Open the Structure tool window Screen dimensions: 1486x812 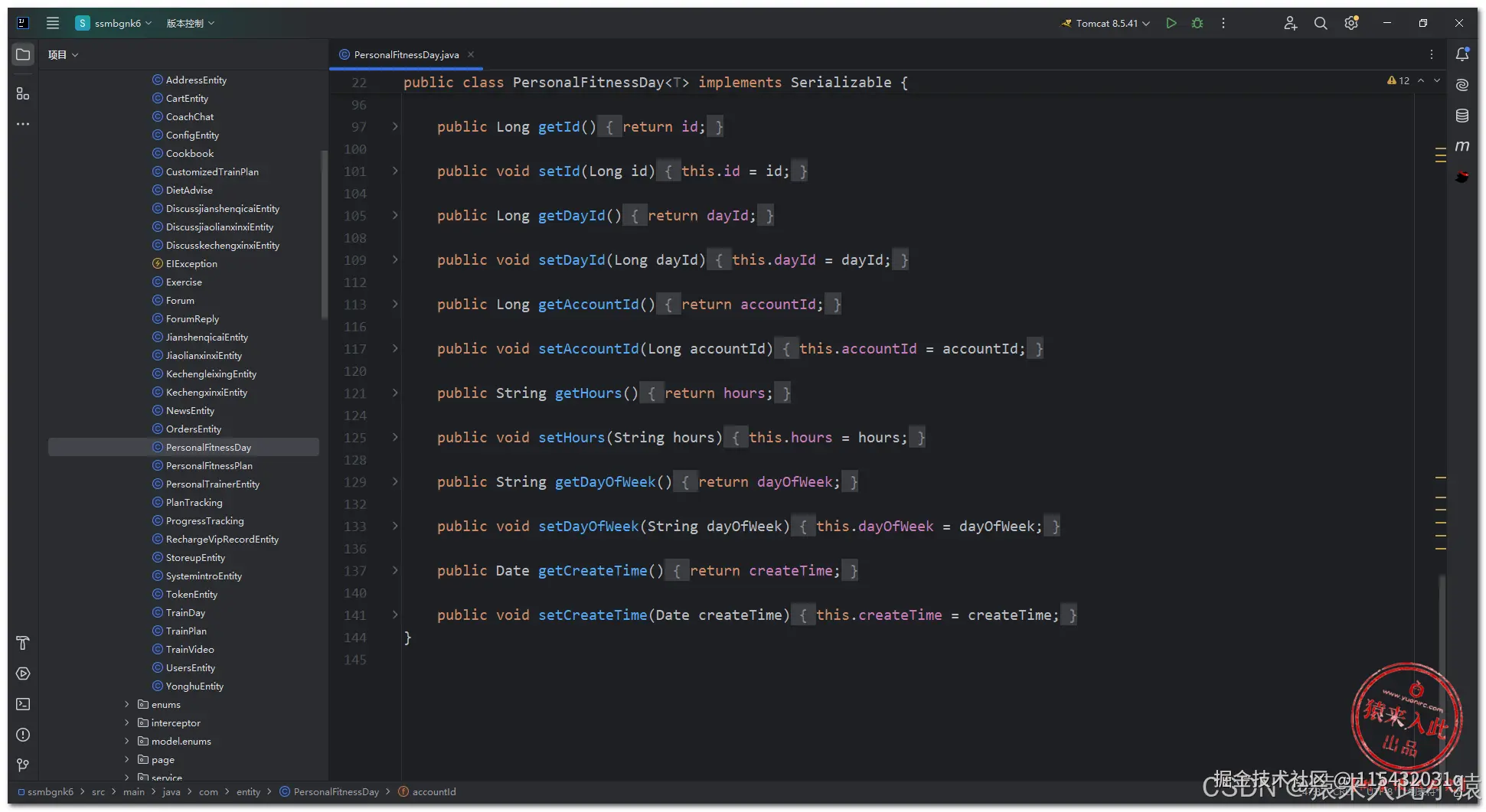pos(23,93)
